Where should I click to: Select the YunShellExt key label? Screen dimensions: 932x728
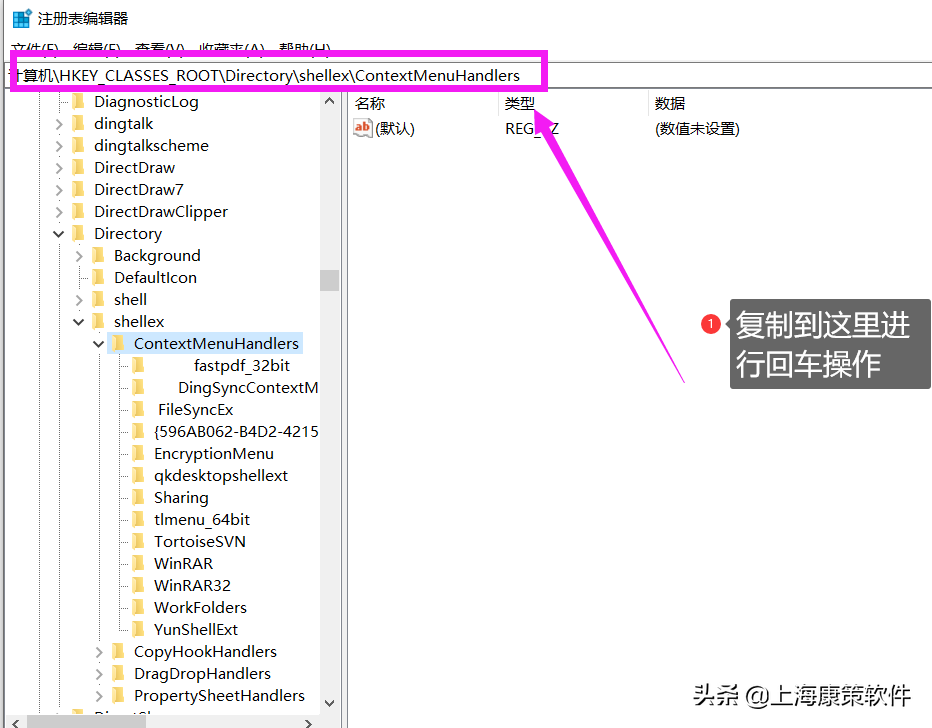(196, 629)
